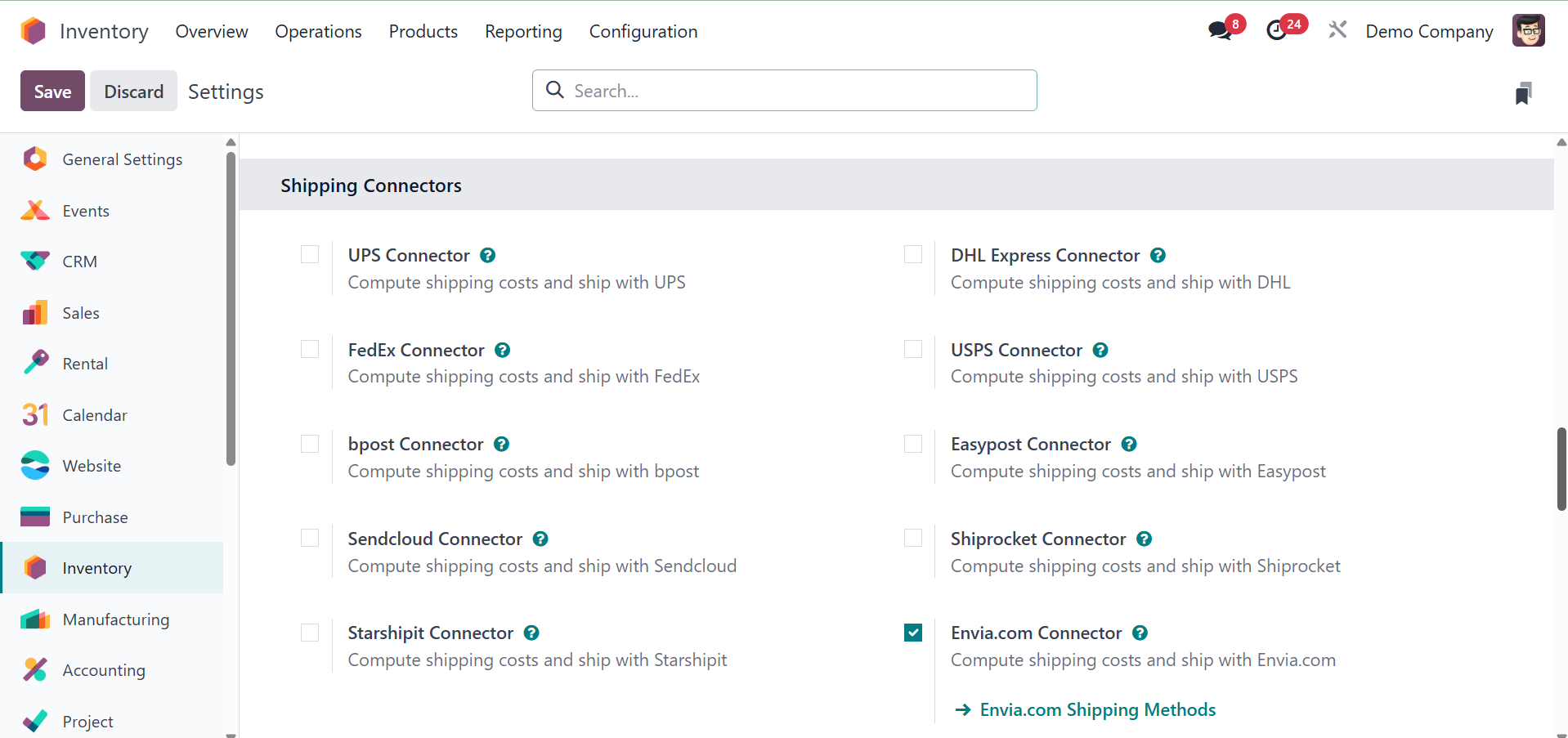The height and width of the screenshot is (738, 1568).
Task: Enable the Easypost Connector checkbox
Action: (913, 443)
